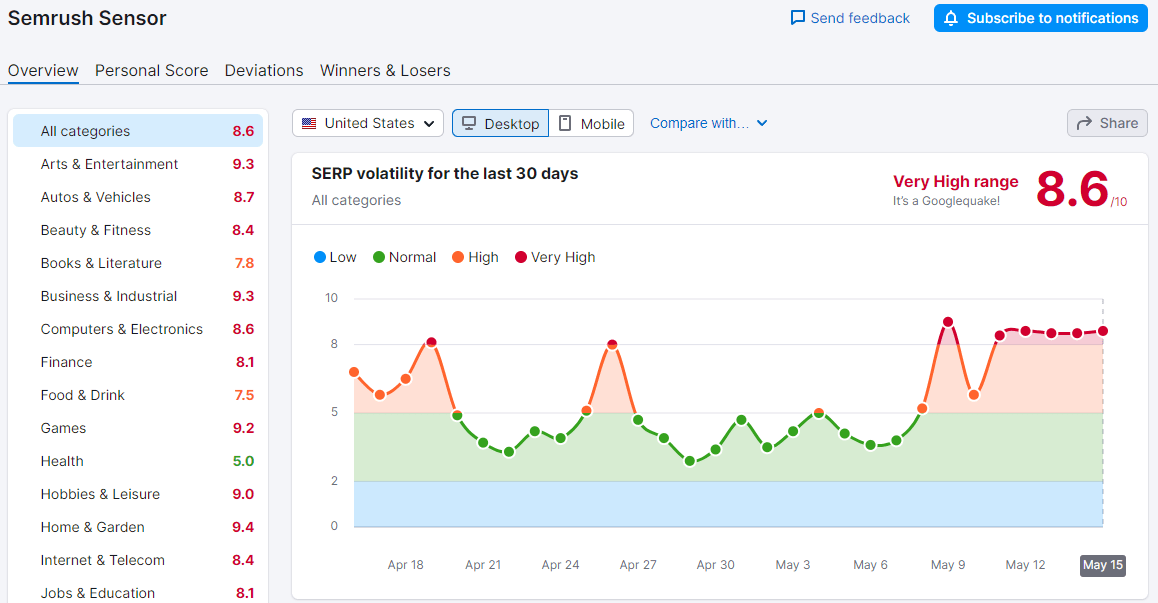This screenshot has width=1158, height=603.
Task: Click the mobile phone icon
Action: pos(565,123)
